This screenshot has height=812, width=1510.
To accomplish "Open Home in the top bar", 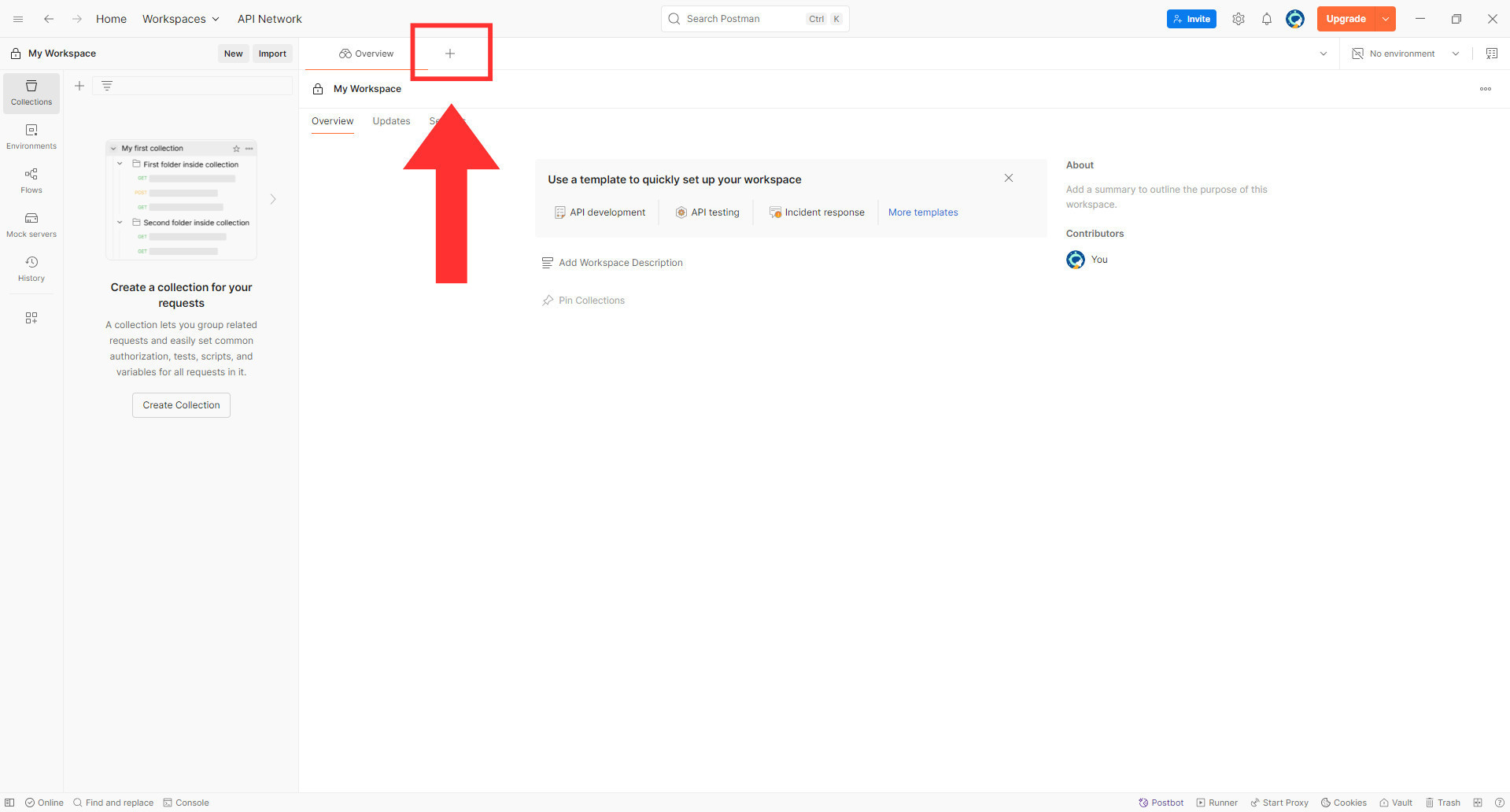I will pos(111,19).
